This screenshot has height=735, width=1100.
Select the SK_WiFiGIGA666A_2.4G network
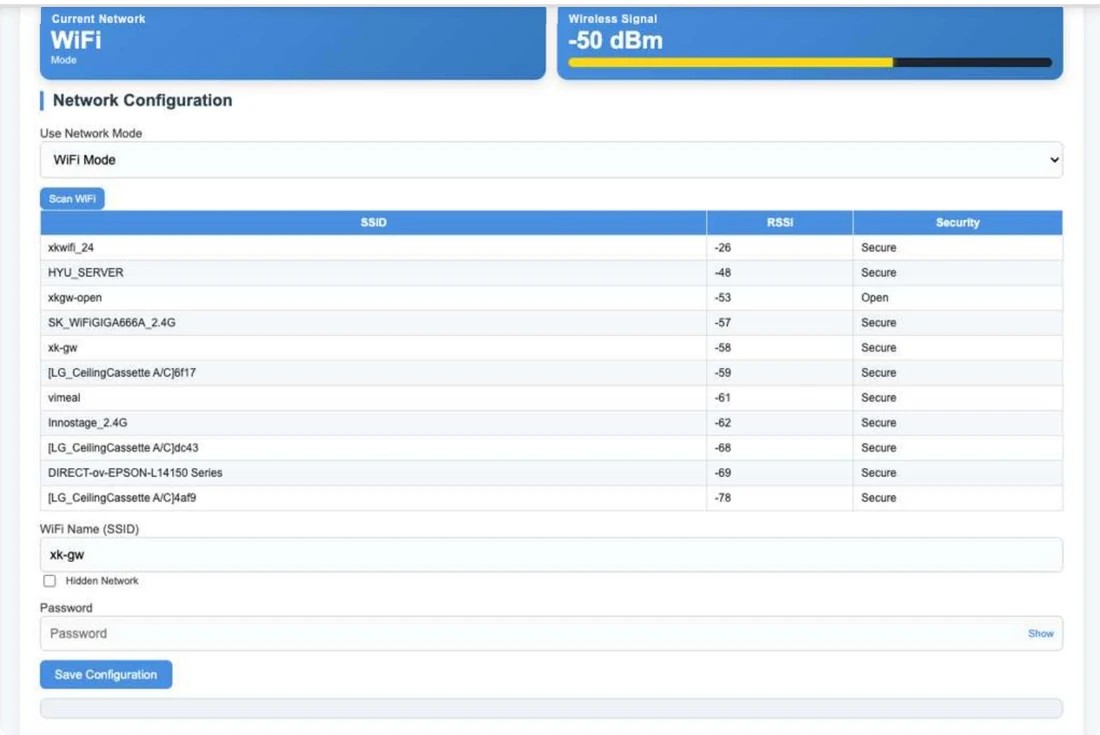pos(551,323)
